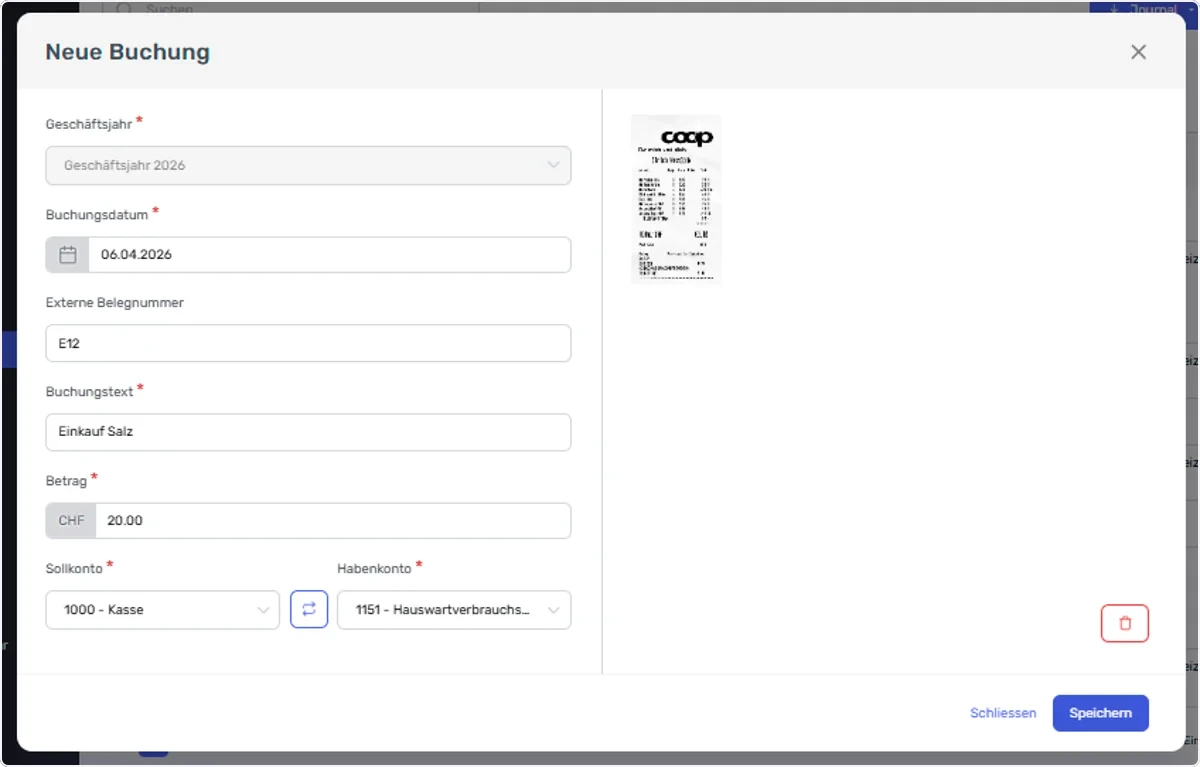
Task: Click the calendar icon beside Buchungsdatum
Action: point(68,255)
